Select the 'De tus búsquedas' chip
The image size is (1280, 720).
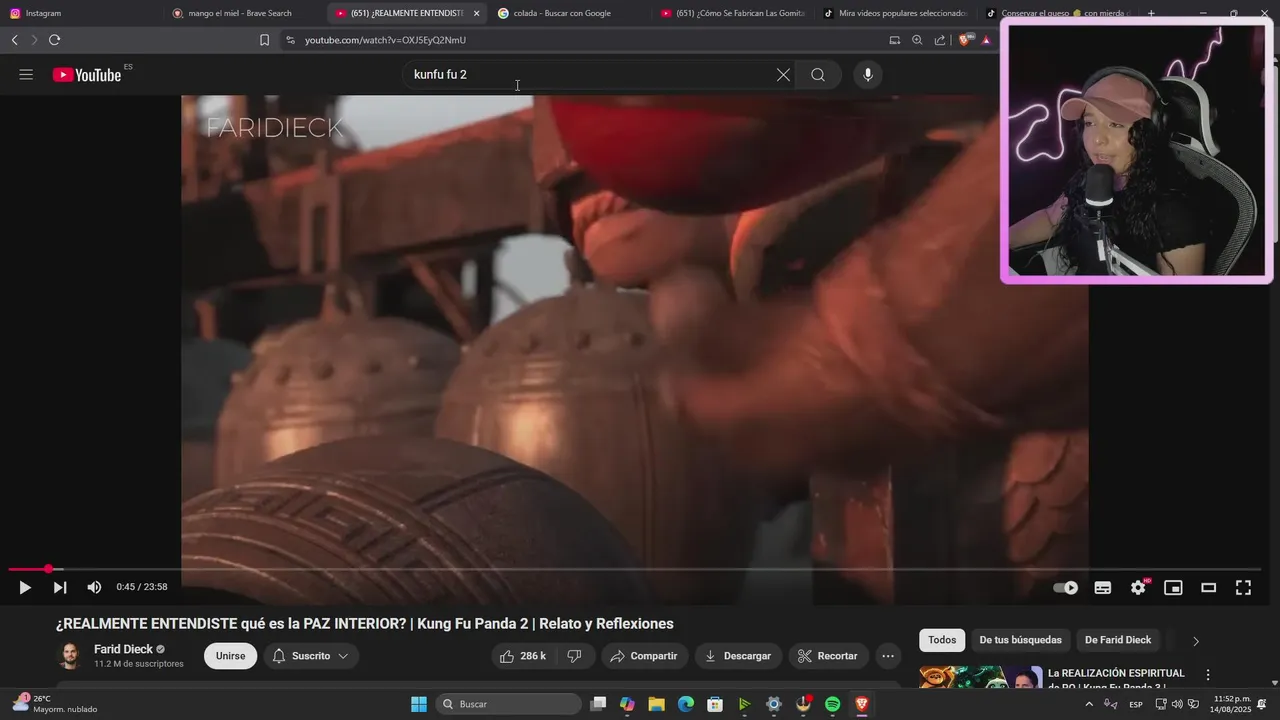click(1020, 640)
